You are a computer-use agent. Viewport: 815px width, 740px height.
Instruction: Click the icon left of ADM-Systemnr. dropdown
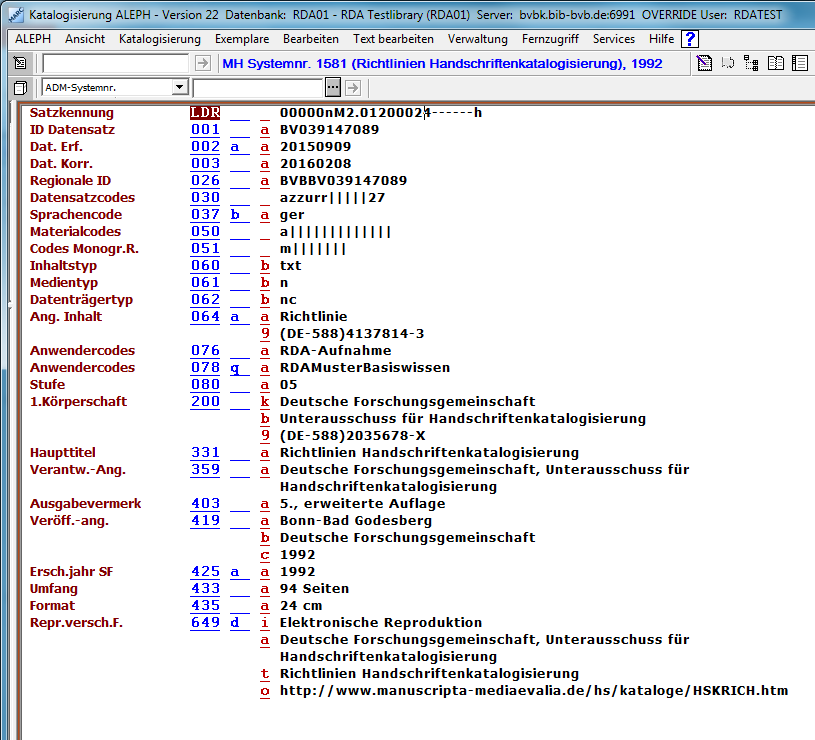click(x=20, y=88)
